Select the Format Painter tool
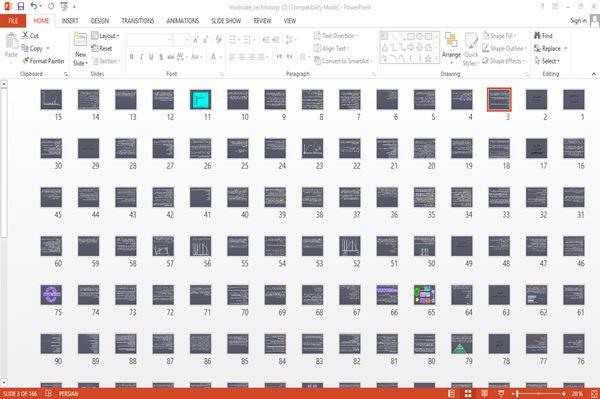Screen dimensions: 600x399 click(x=43, y=61)
